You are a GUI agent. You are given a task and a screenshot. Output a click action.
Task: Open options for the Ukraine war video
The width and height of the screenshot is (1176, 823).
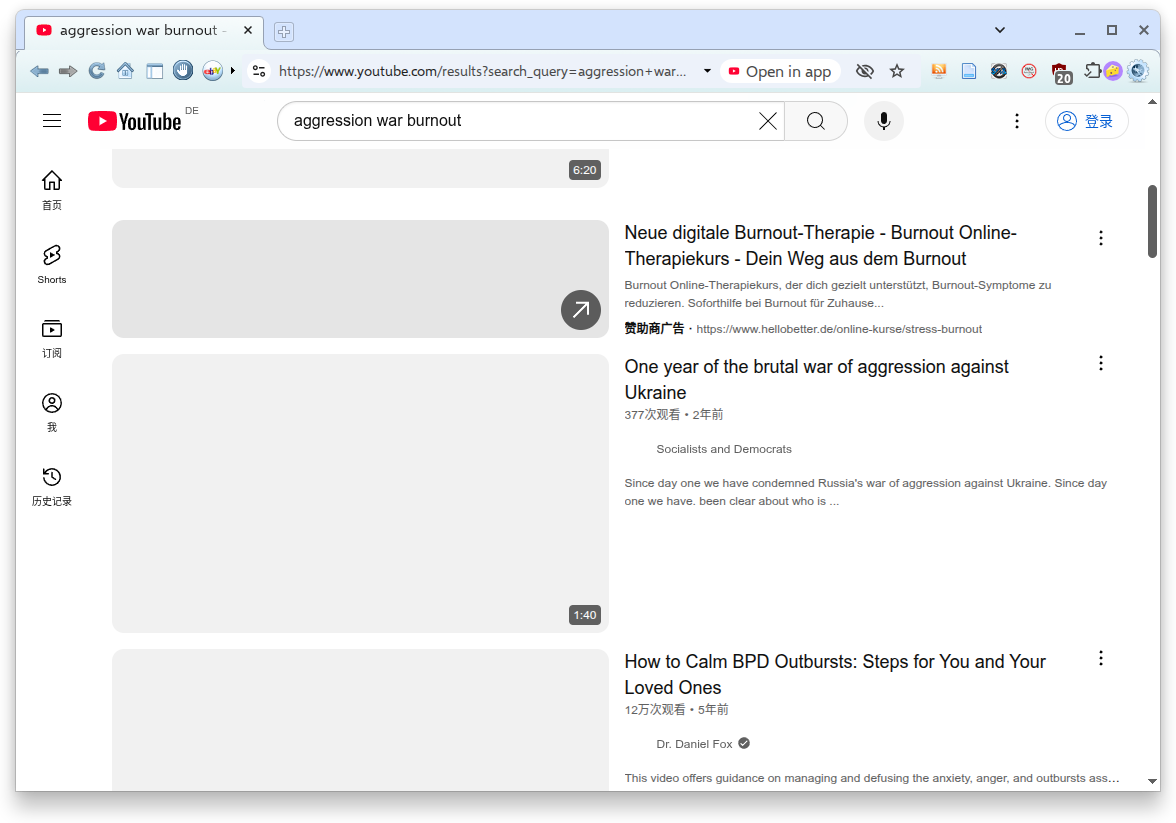(1101, 363)
